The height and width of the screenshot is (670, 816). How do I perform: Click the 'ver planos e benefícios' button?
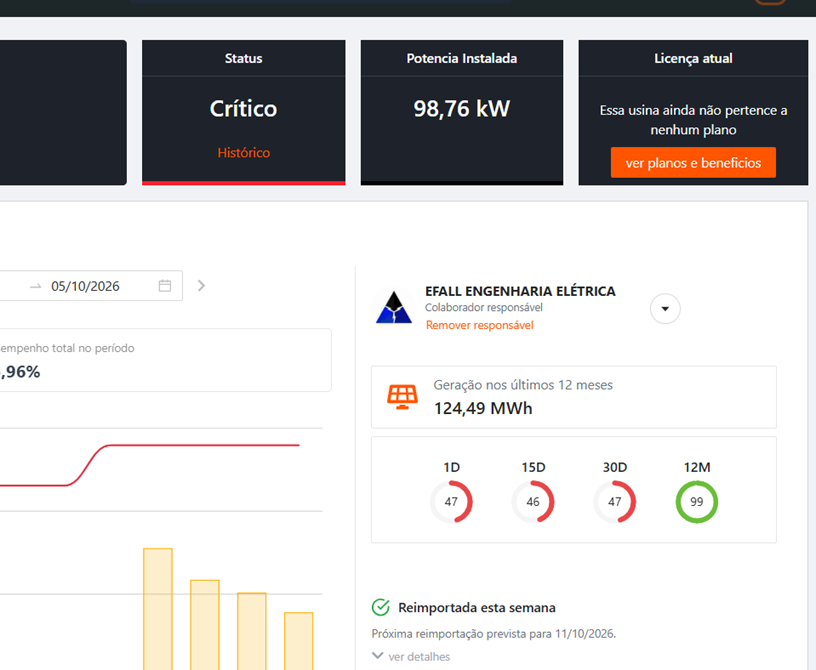point(693,162)
